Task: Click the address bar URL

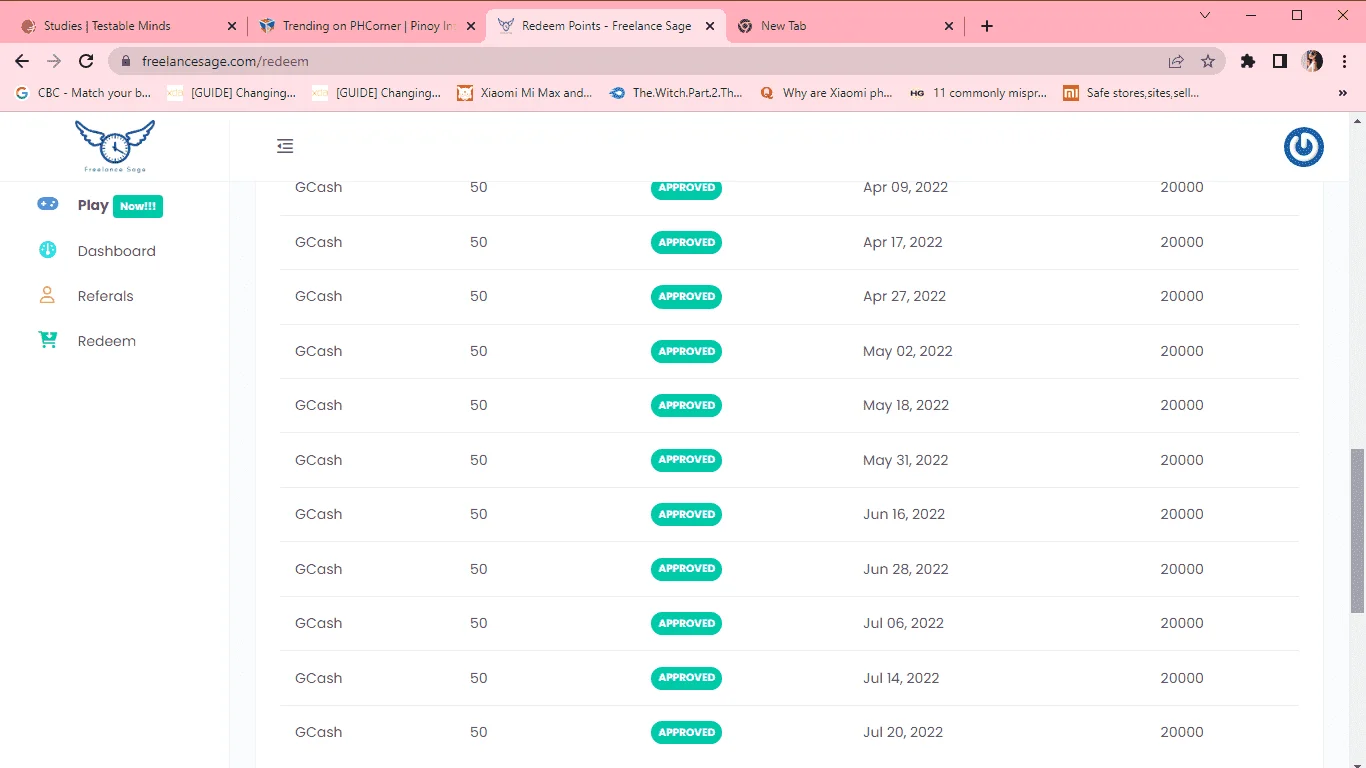Action: (225, 61)
